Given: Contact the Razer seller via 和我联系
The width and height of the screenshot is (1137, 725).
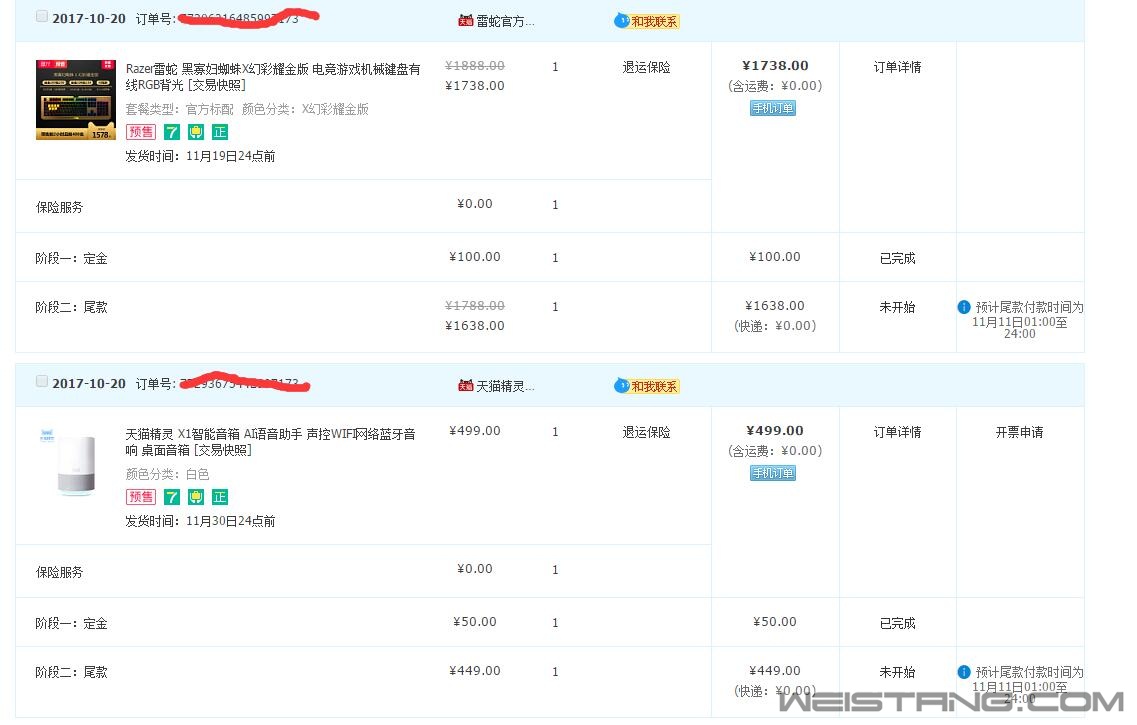Looking at the screenshot, I should [646, 21].
